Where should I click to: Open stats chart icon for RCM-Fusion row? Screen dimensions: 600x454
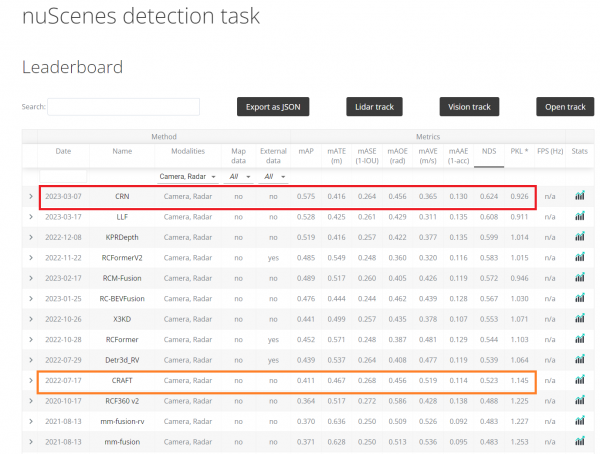coord(580,278)
